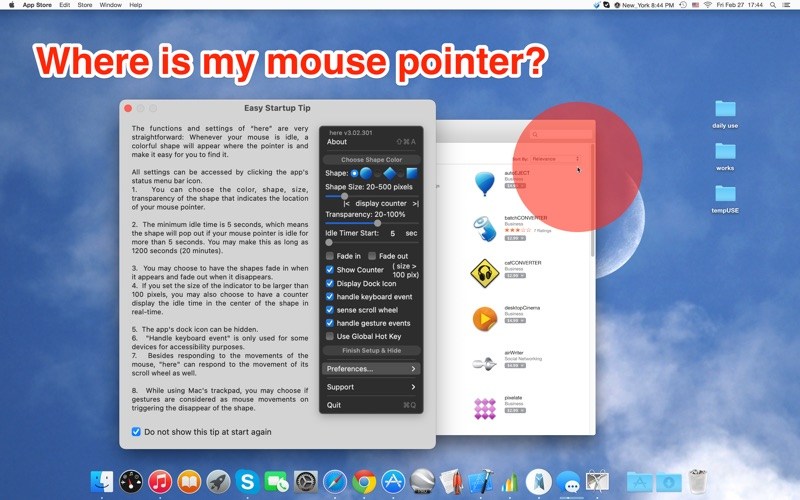Open the cafCONVERTER headphones icon
Viewport: 800px width, 500px height.
pyautogui.click(x=484, y=273)
